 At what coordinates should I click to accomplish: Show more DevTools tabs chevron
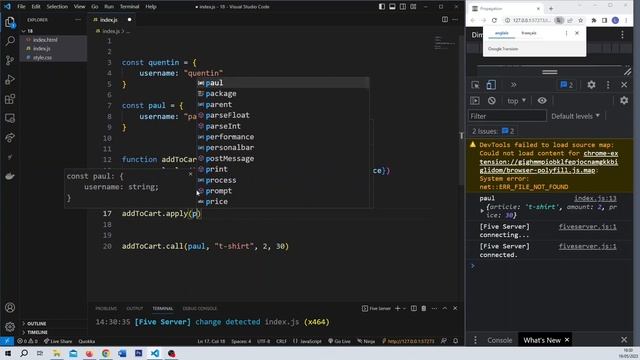pyautogui.click(x=513, y=85)
